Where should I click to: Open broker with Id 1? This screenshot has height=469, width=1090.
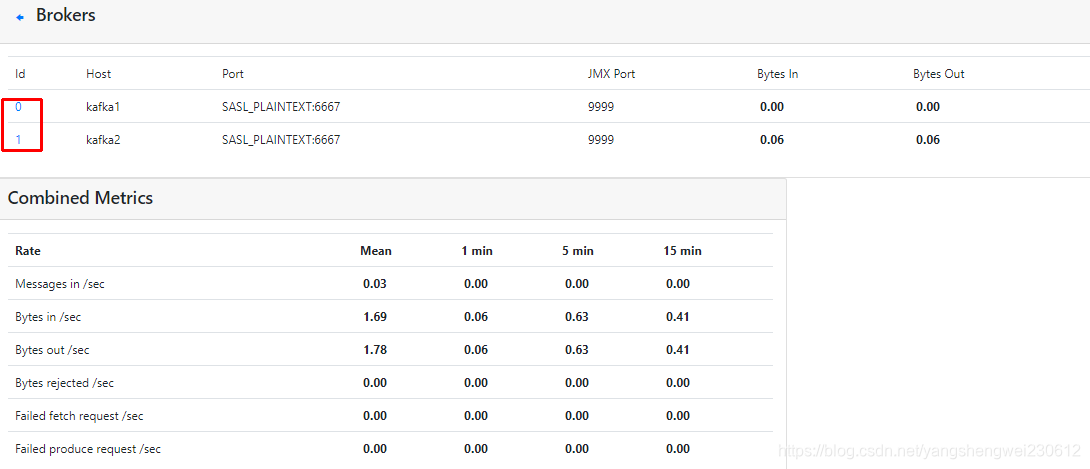(x=18, y=139)
